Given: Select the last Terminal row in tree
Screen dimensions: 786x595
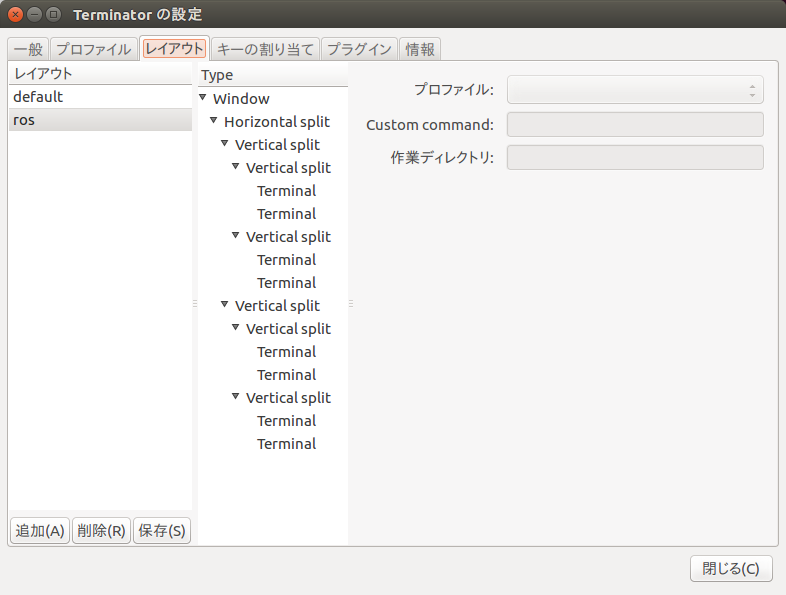Looking at the screenshot, I should click(273, 444).
